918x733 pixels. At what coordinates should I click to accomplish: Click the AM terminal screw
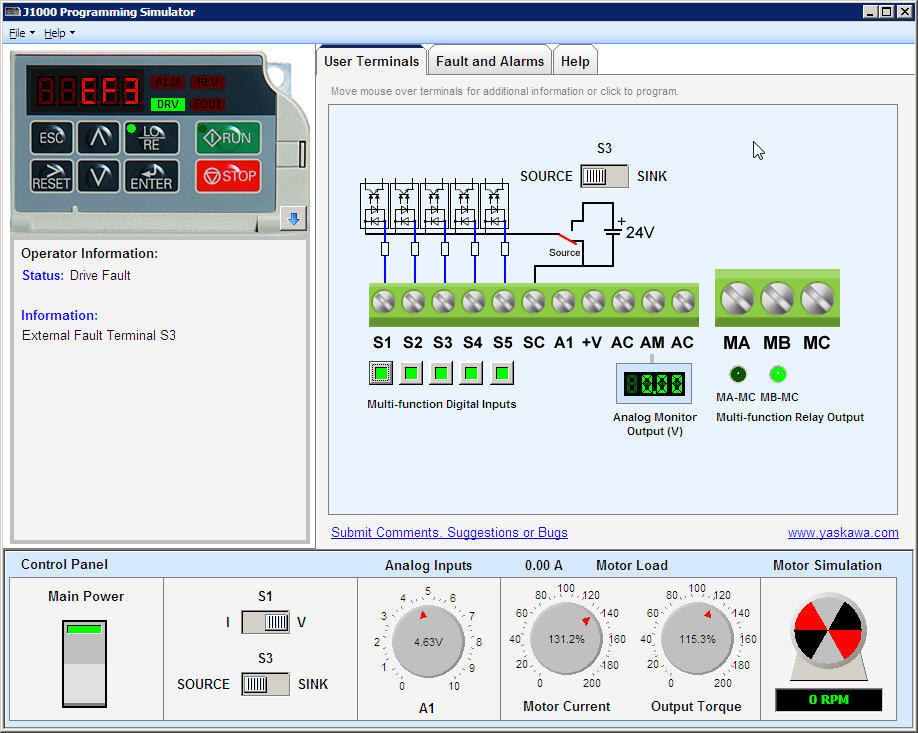coord(653,302)
